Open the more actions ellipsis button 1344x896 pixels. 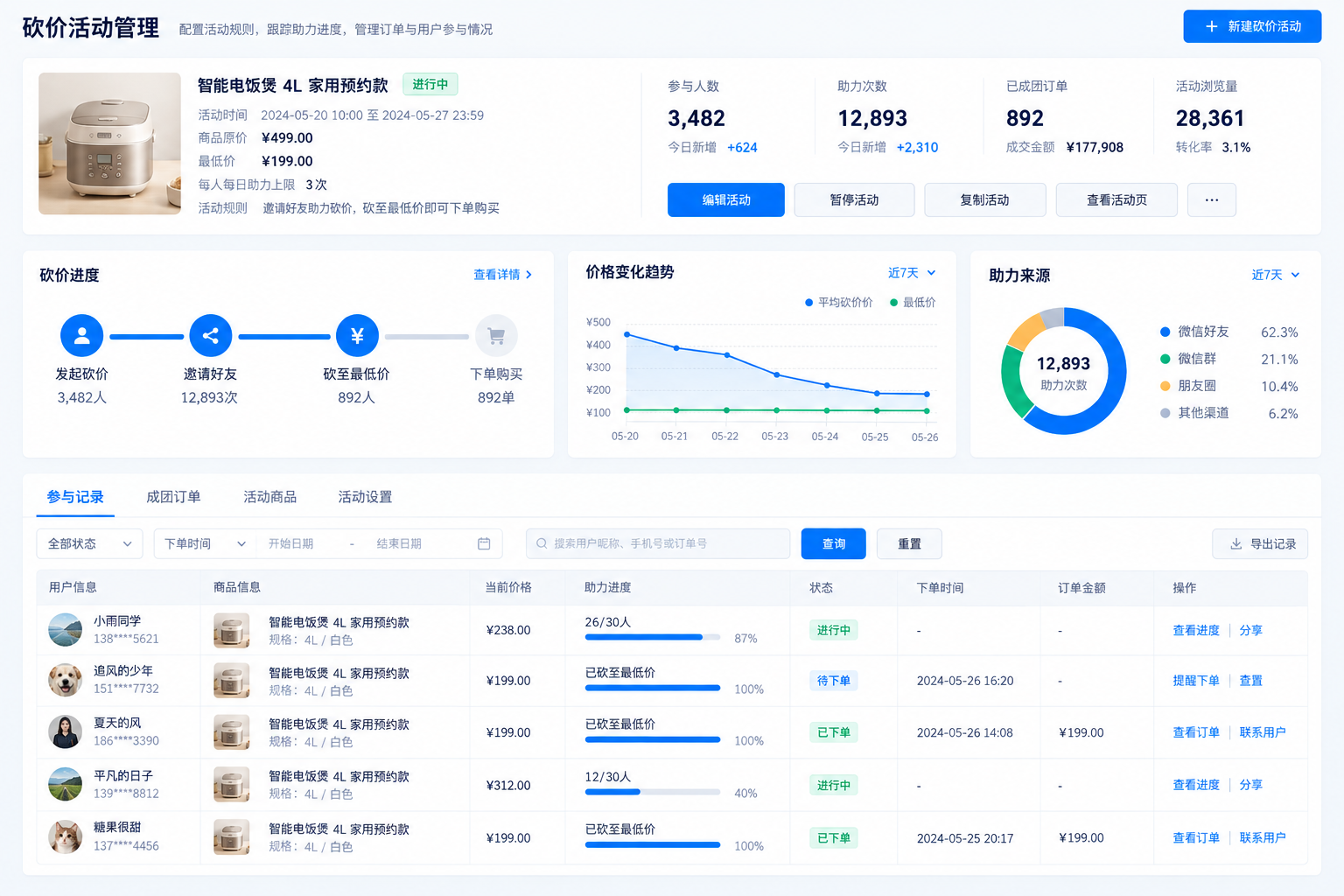point(1212,199)
